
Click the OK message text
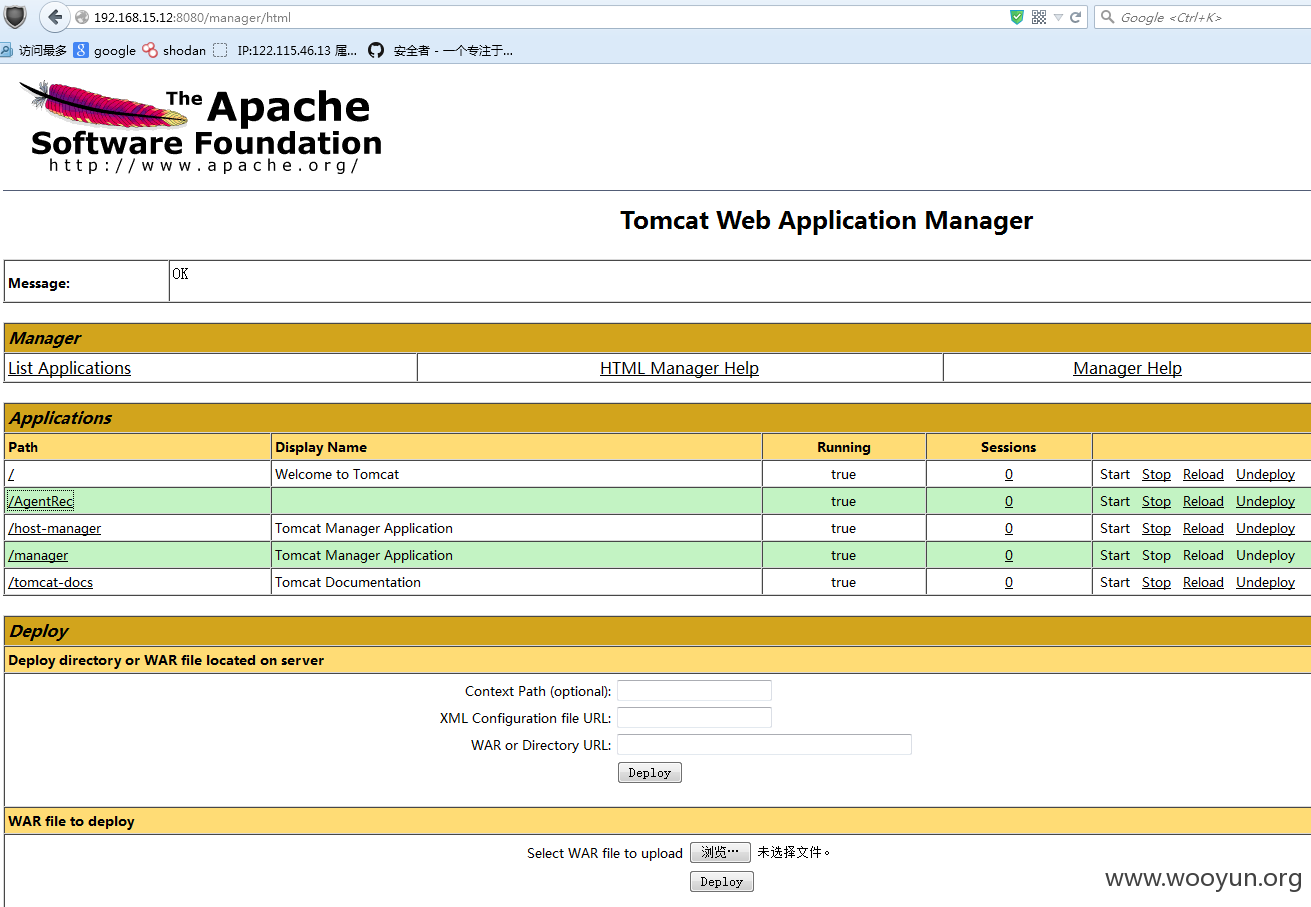click(x=180, y=273)
